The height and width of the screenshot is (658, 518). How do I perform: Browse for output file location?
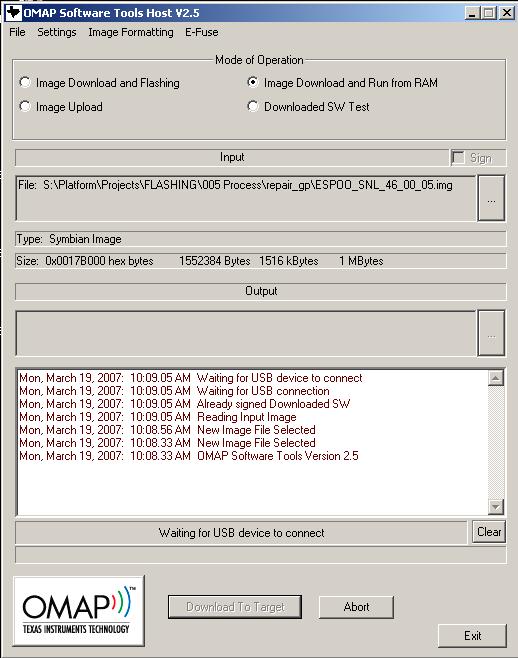(491, 333)
